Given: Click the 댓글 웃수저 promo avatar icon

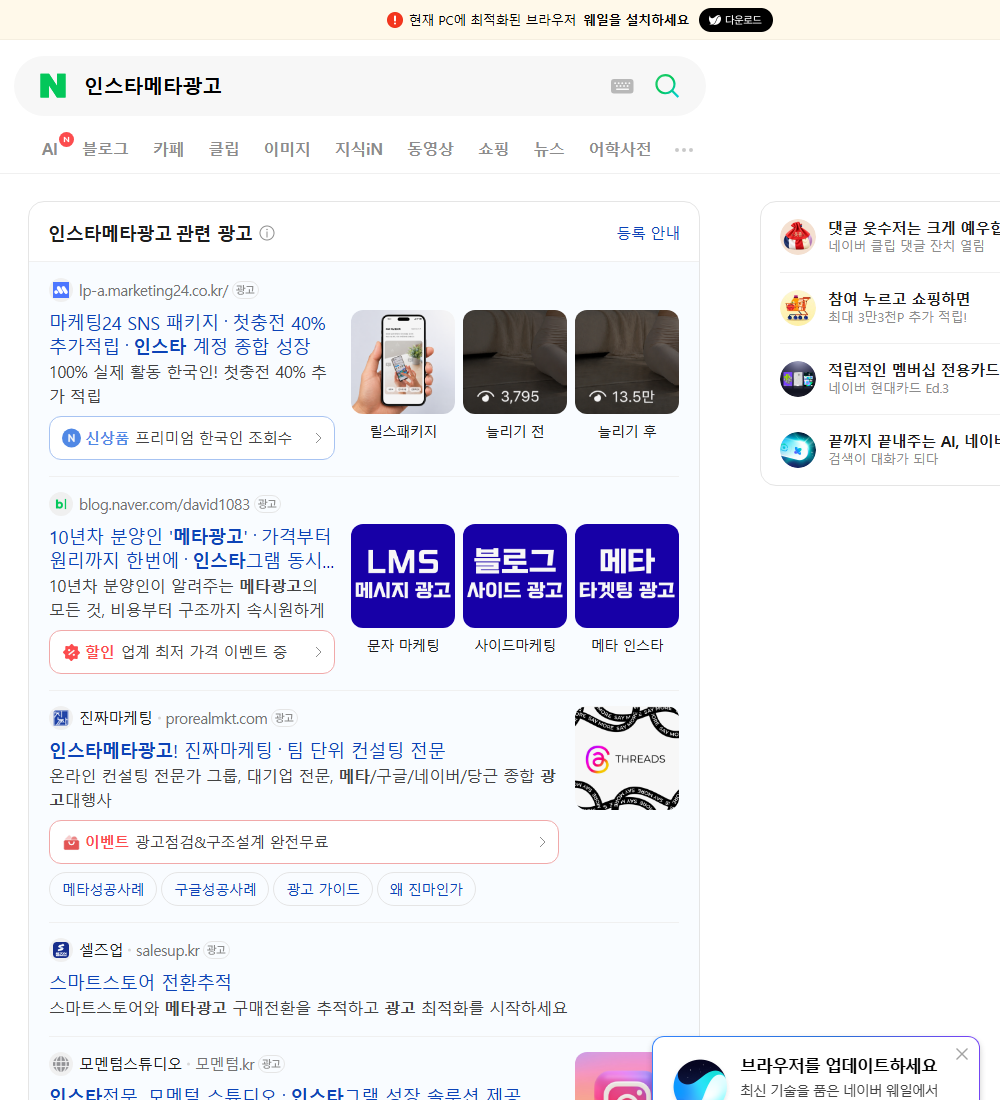Looking at the screenshot, I should click(798, 236).
